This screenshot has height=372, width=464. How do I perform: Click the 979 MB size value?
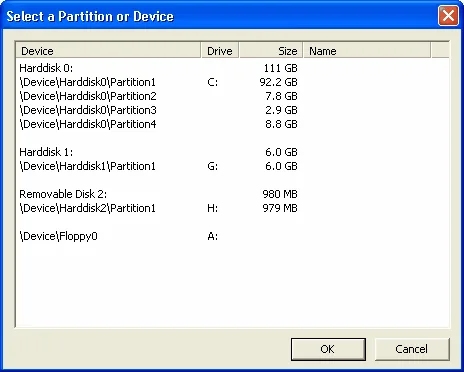[x=280, y=208]
